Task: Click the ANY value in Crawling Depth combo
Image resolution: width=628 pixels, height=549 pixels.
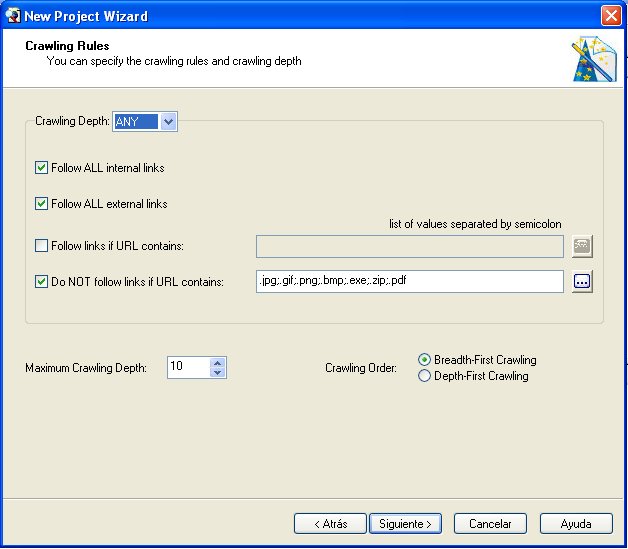Action: coord(136,121)
